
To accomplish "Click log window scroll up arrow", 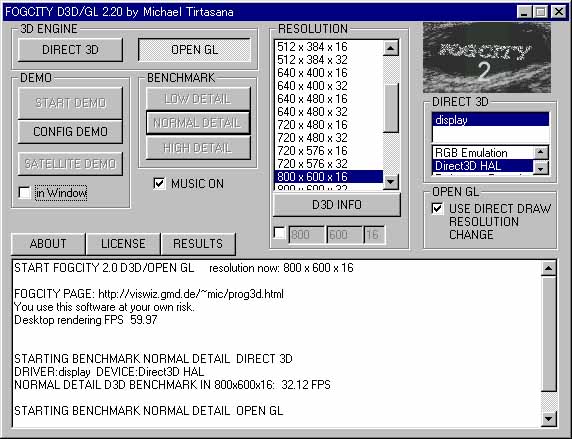I will pyautogui.click(x=549, y=269).
